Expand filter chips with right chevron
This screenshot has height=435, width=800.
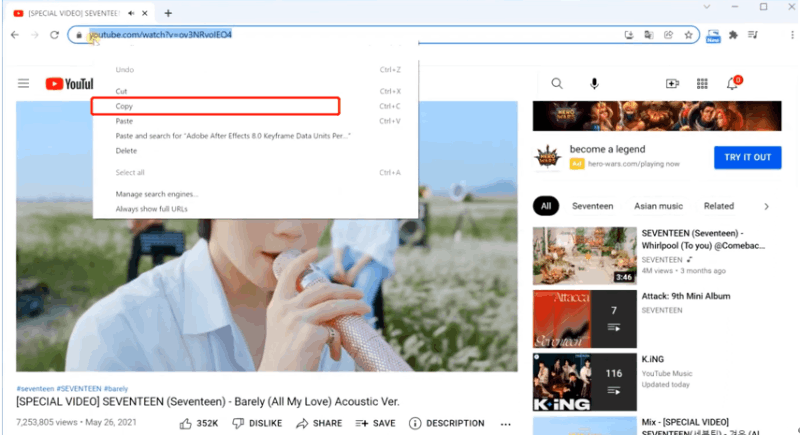pos(766,207)
